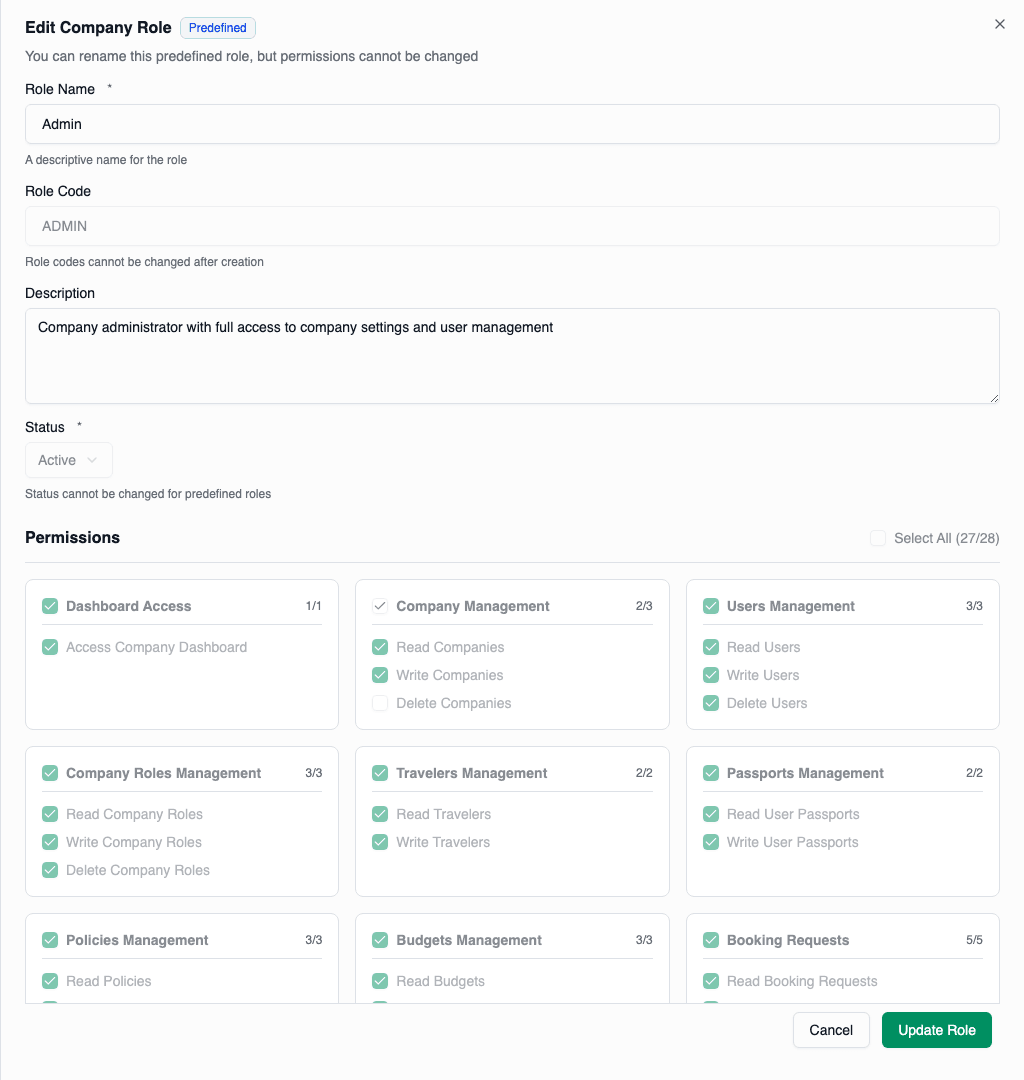Enable the Delete Companies permission
Screen dimensions: 1024x1080
[x=380, y=703]
